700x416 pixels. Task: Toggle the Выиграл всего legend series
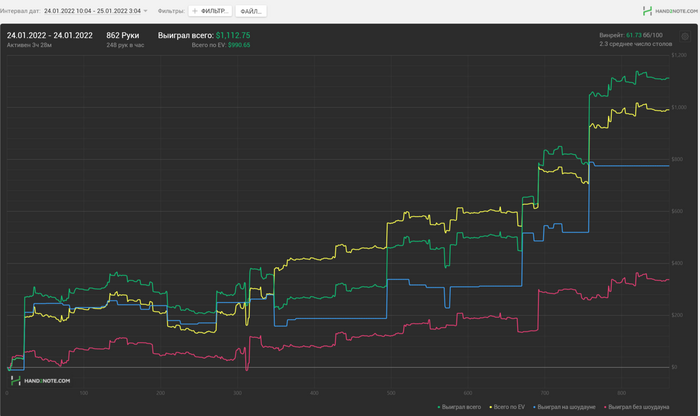click(459, 407)
